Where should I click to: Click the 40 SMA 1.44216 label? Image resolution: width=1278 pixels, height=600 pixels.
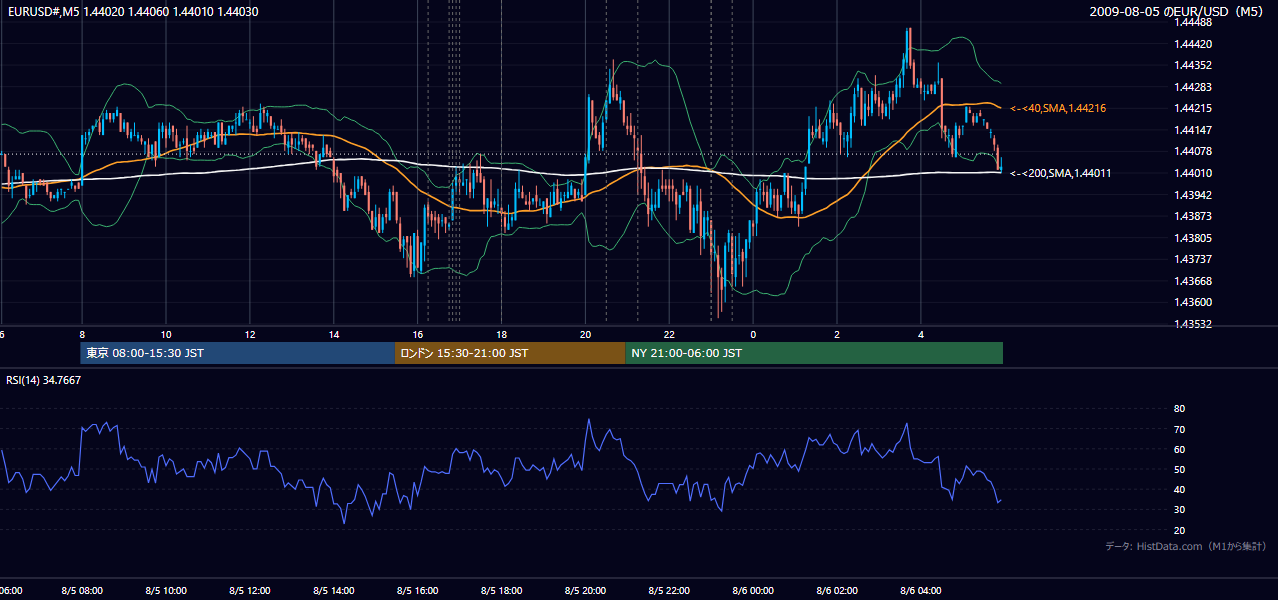click(x=1058, y=108)
